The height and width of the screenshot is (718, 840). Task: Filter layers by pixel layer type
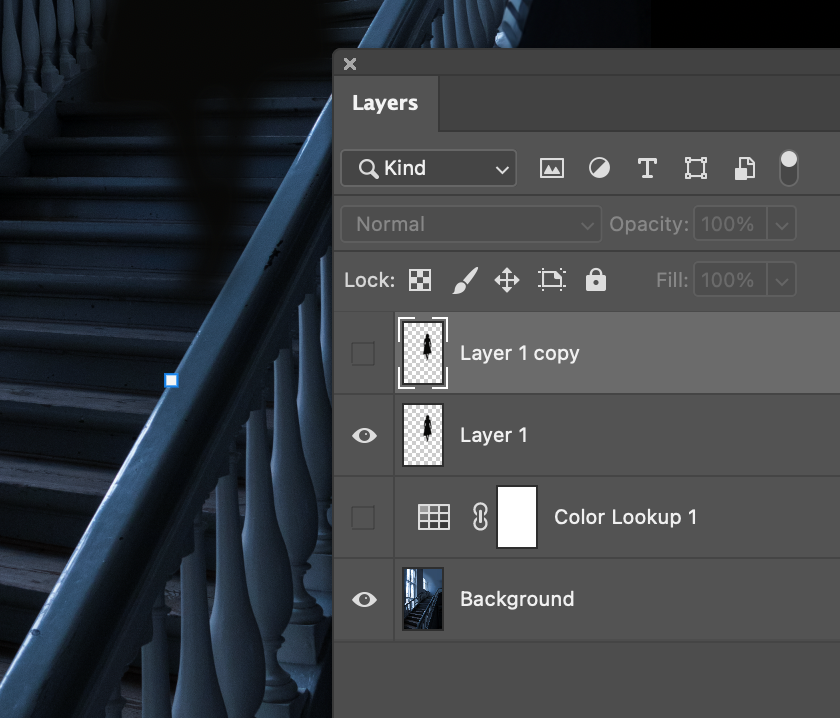click(551, 168)
